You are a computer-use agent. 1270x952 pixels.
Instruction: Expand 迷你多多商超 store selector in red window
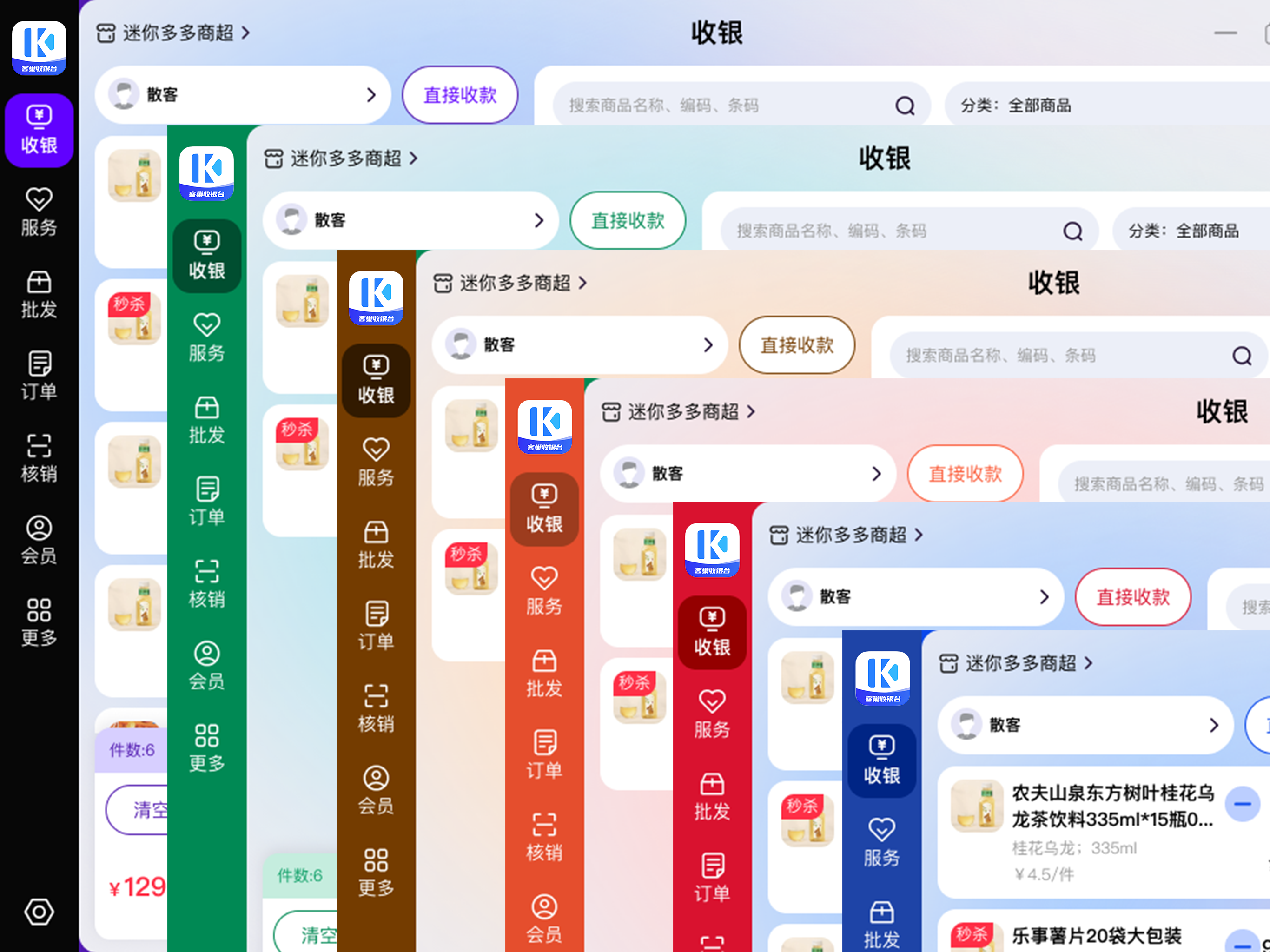846,535
